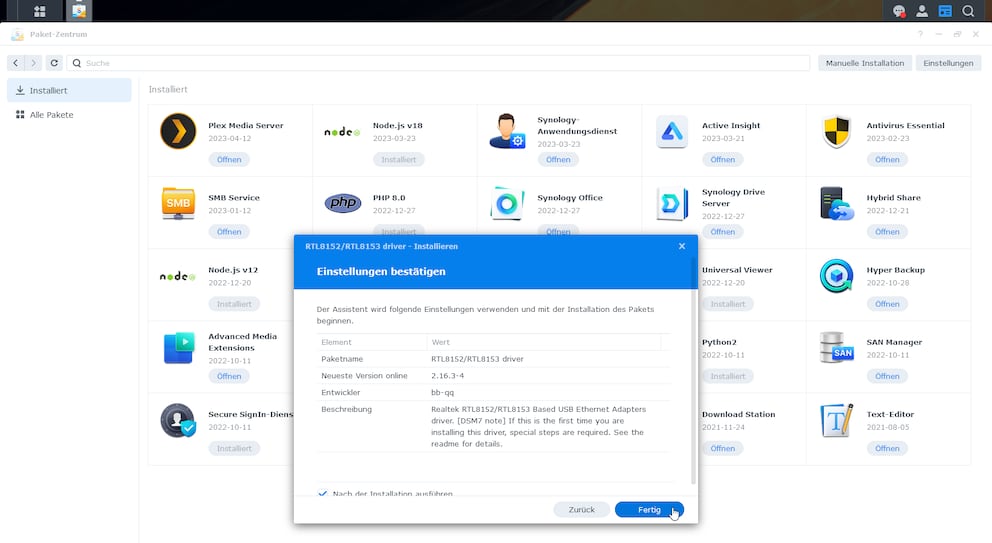Click Öffnen for Active Insight
Screen dimensions: 992x543
722,159
